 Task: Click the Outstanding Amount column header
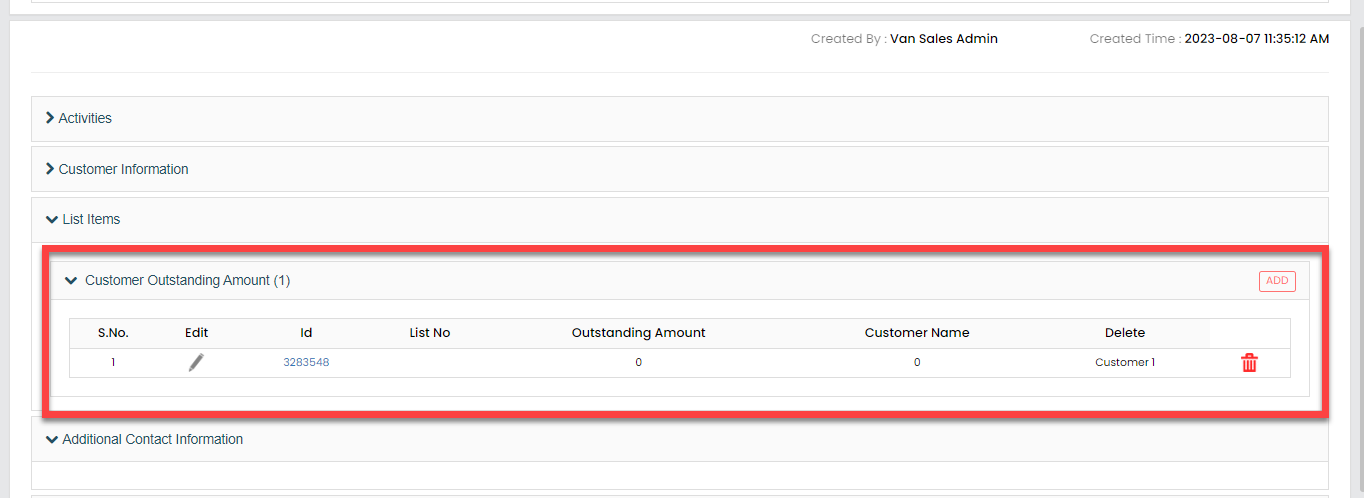tap(638, 333)
